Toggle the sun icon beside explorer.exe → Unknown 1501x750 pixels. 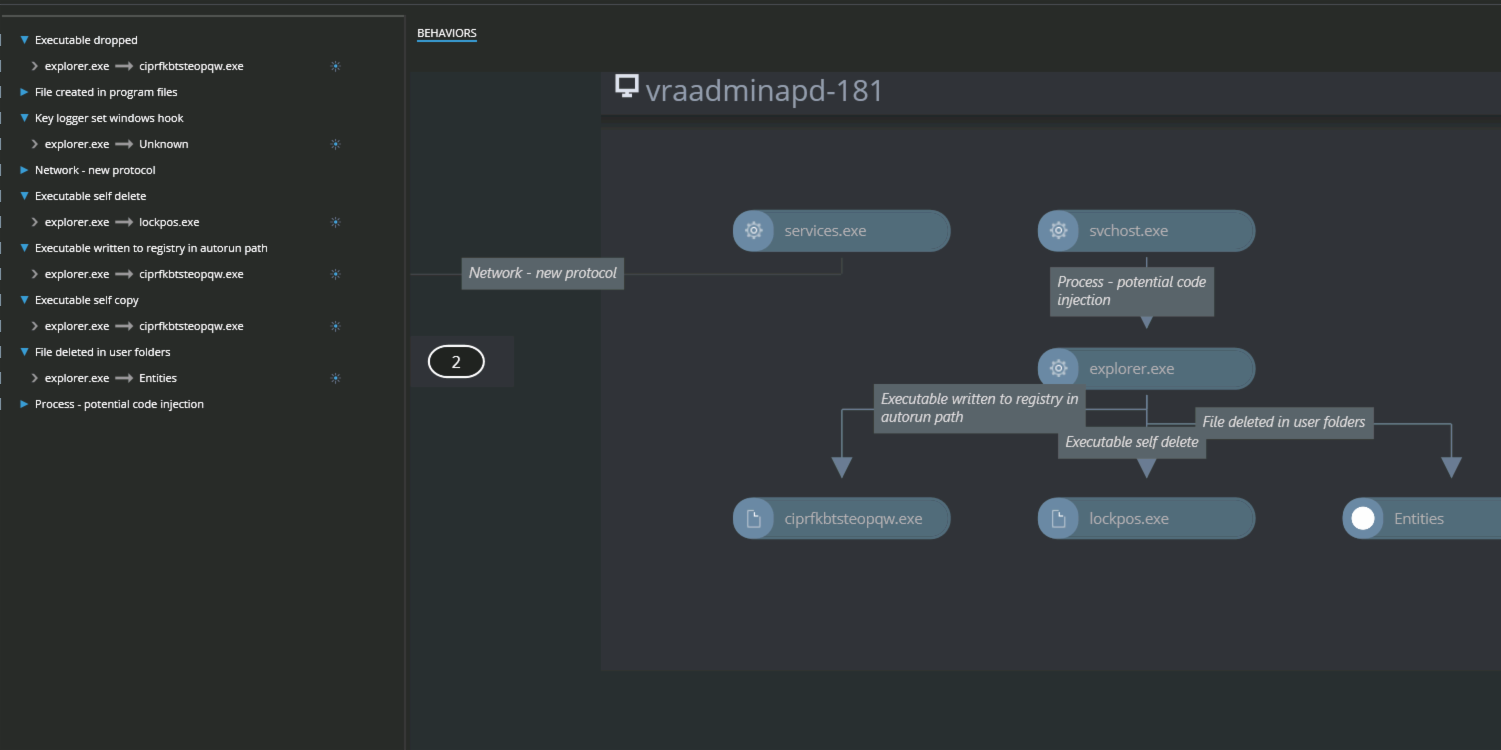(x=335, y=143)
